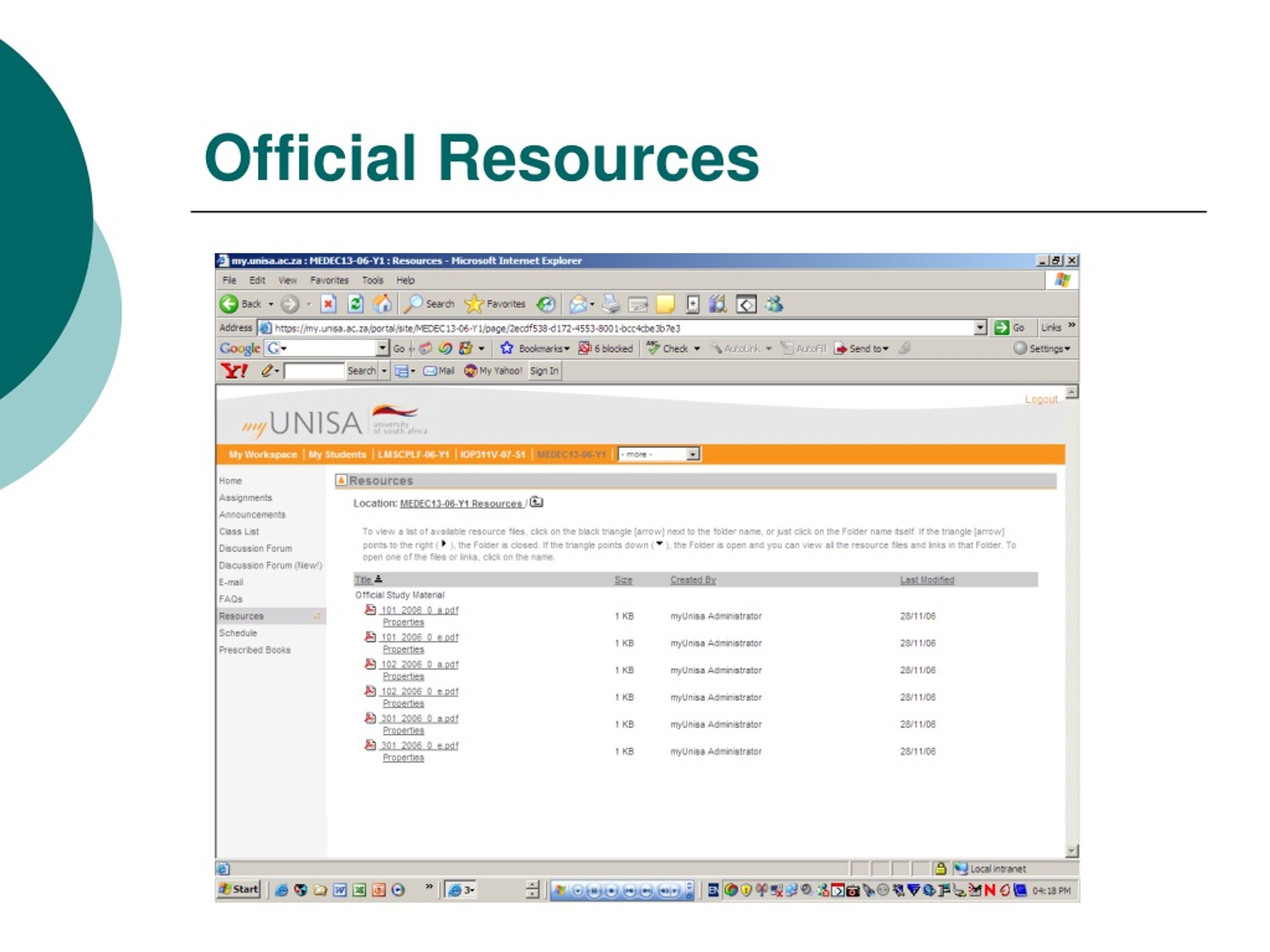Click the Refresh page icon
The image size is (1270, 952).
[356, 303]
